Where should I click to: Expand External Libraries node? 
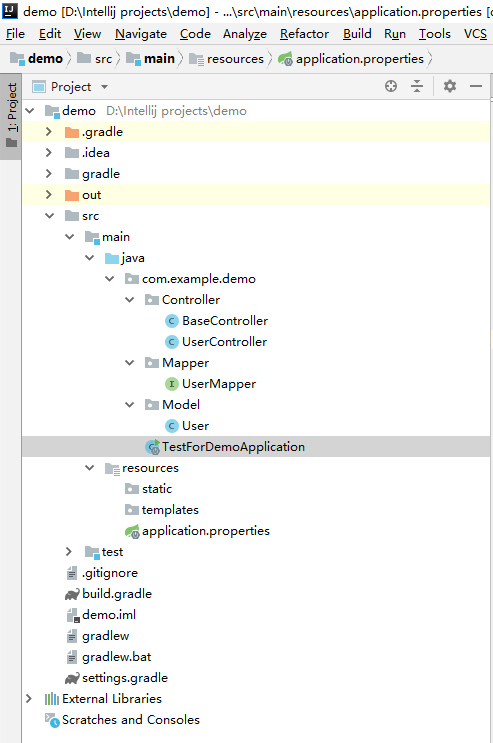tap(28, 698)
